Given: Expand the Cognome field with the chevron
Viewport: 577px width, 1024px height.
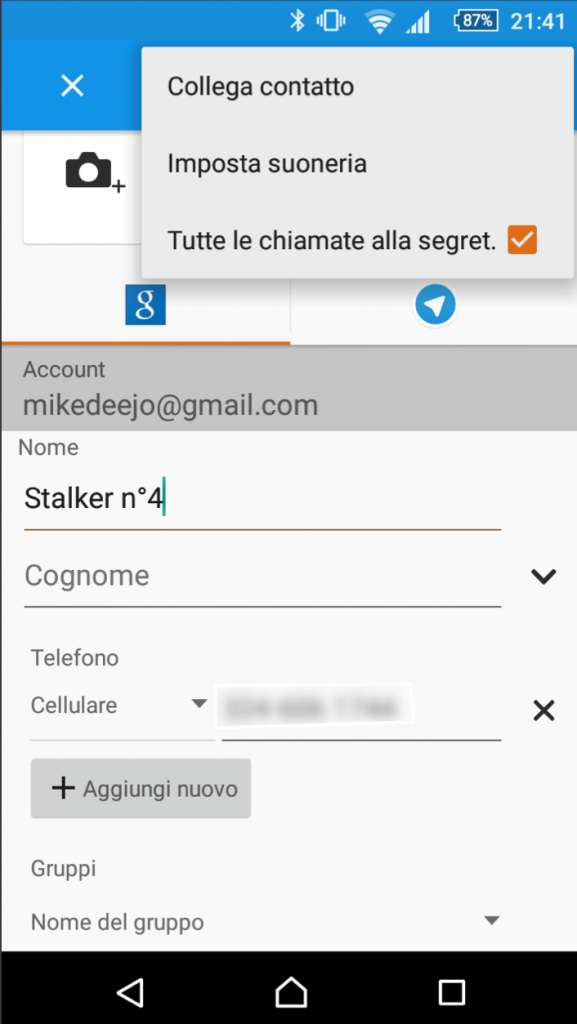Looking at the screenshot, I should pyautogui.click(x=543, y=576).
